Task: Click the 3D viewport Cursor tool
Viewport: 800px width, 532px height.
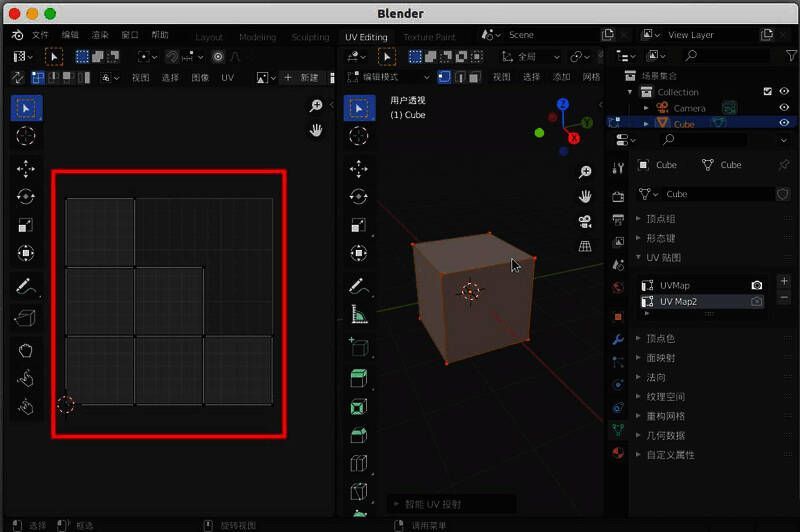Action: coord(359,137)
